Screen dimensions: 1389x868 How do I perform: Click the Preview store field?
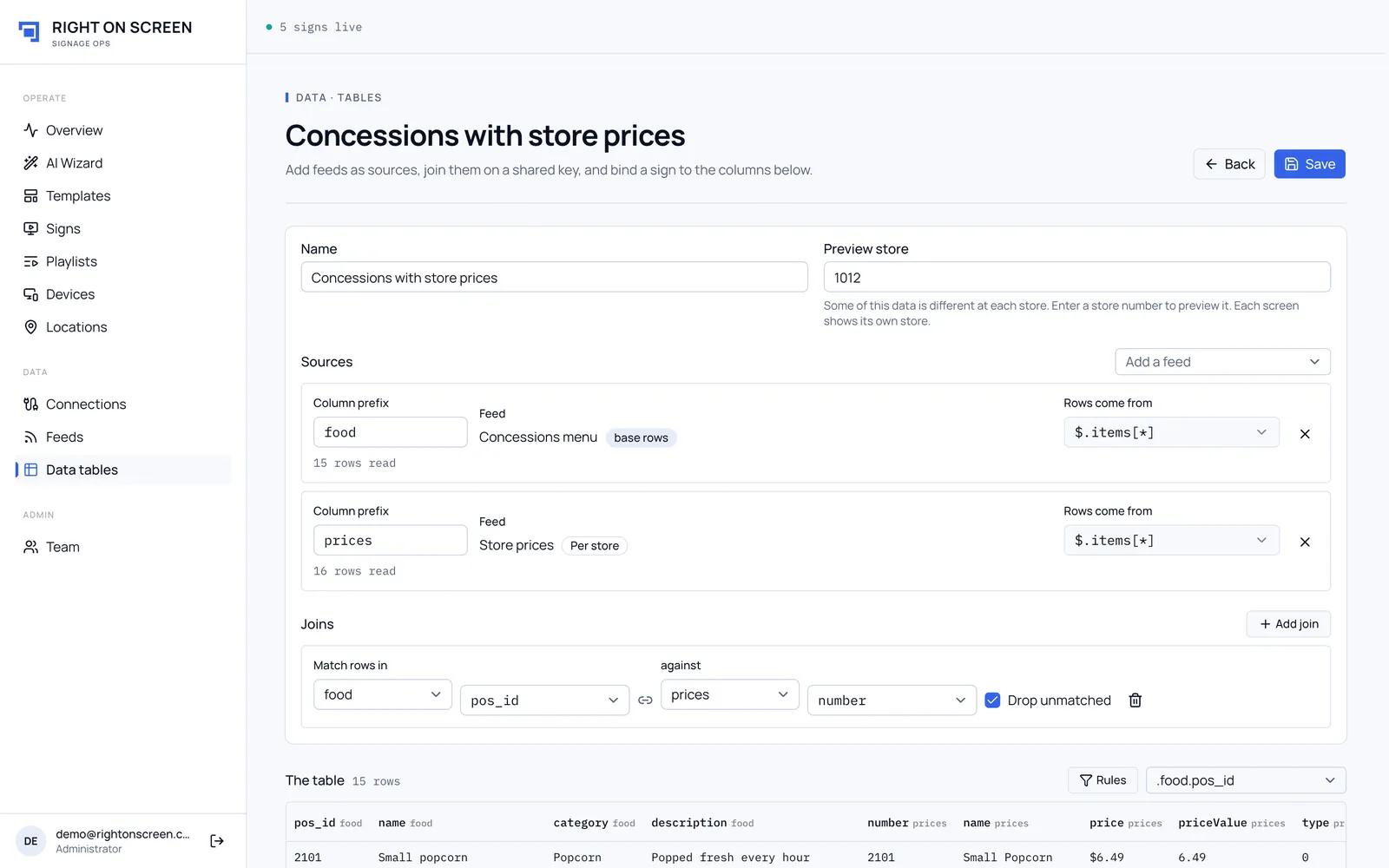1076,277
